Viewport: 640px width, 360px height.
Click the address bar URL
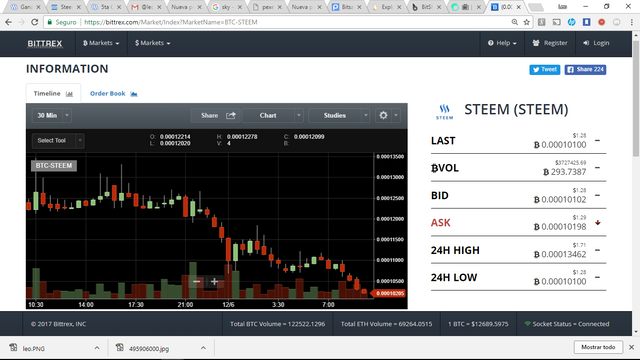(171, 22)
